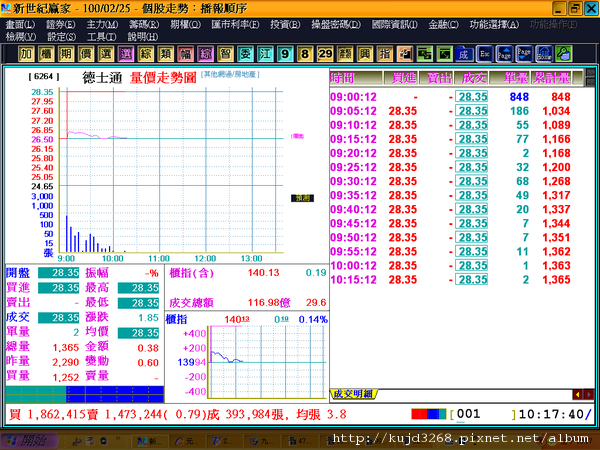Click the 其他網通/房地產 category link
The height and width of the screenshot is (450, 600).
pos(230,74)
